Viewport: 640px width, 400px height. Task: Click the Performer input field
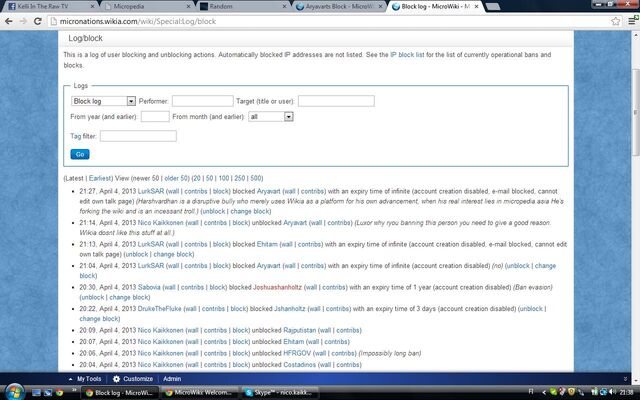click(x=202, y=101)
